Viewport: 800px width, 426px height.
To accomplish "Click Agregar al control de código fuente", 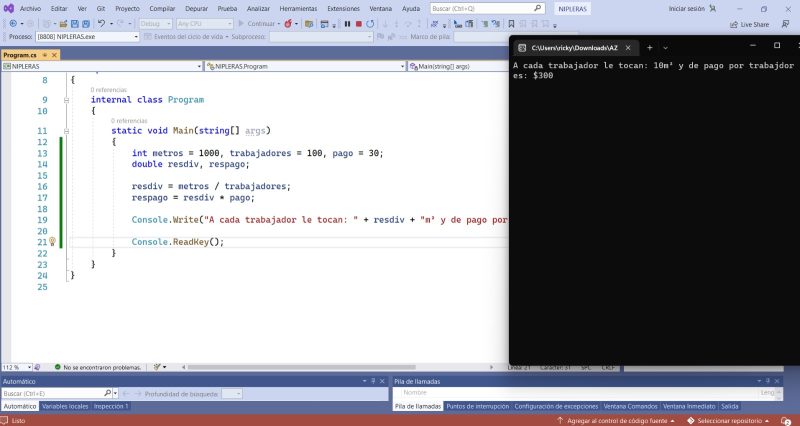I will point(616,421).
